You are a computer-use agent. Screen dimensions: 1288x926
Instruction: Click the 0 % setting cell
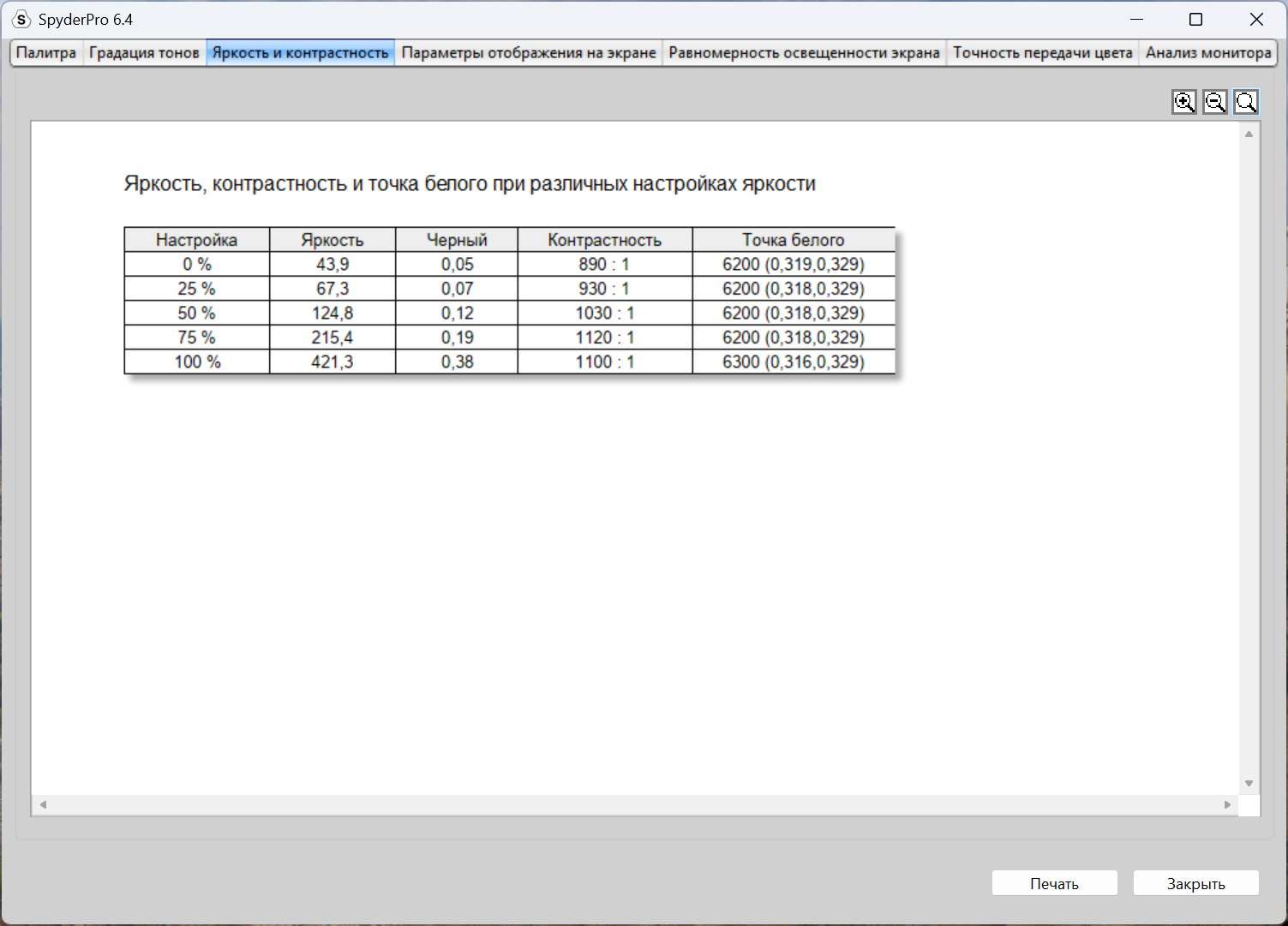197,264
